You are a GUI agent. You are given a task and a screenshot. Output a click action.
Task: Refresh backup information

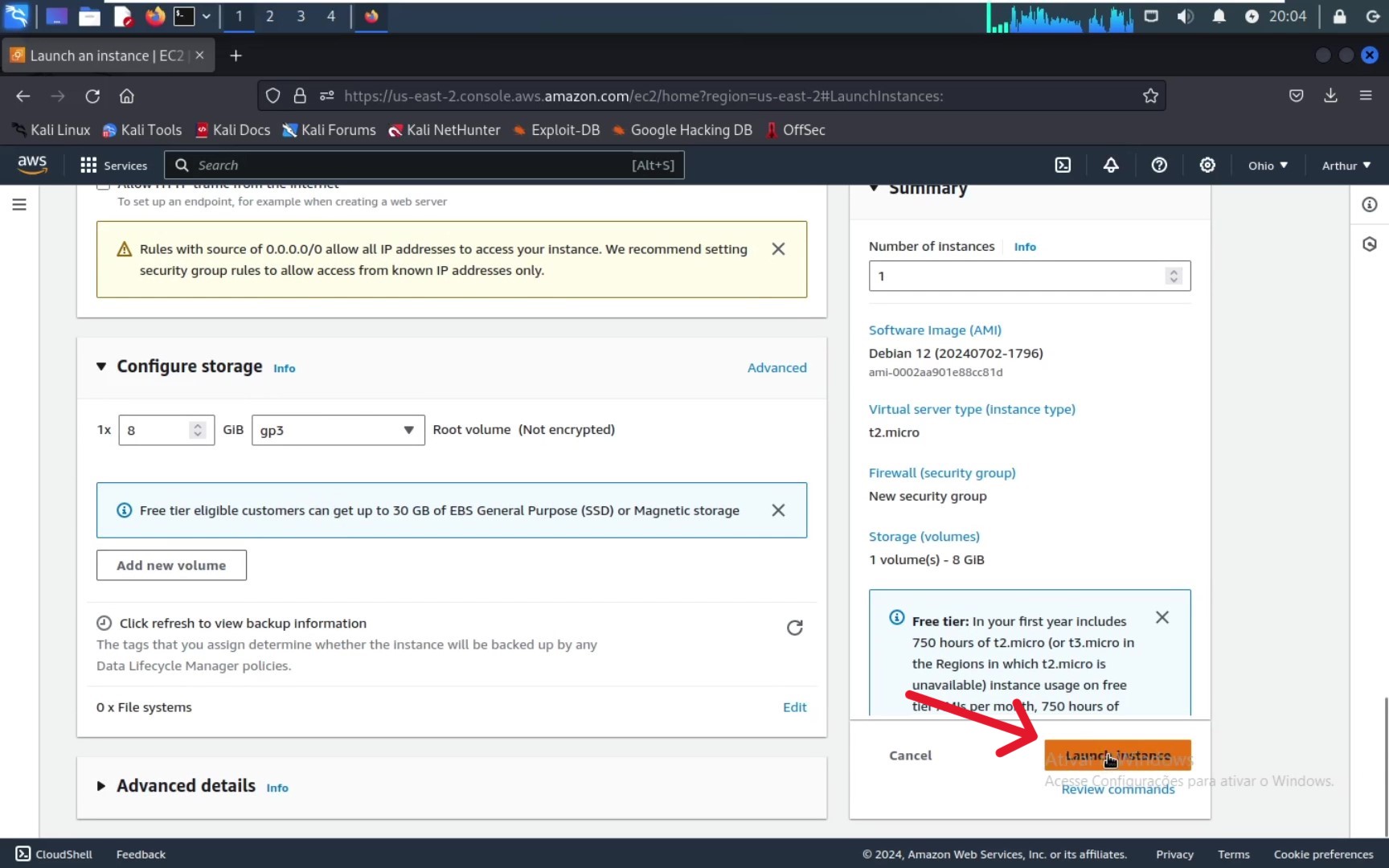pyautogui.click(x=794, y=628)
